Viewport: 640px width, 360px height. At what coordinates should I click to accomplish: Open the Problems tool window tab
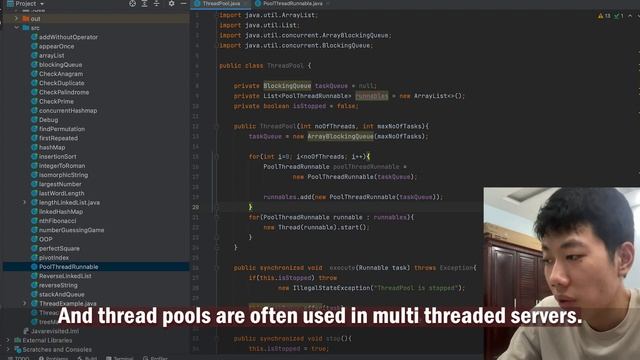point(53,358)
